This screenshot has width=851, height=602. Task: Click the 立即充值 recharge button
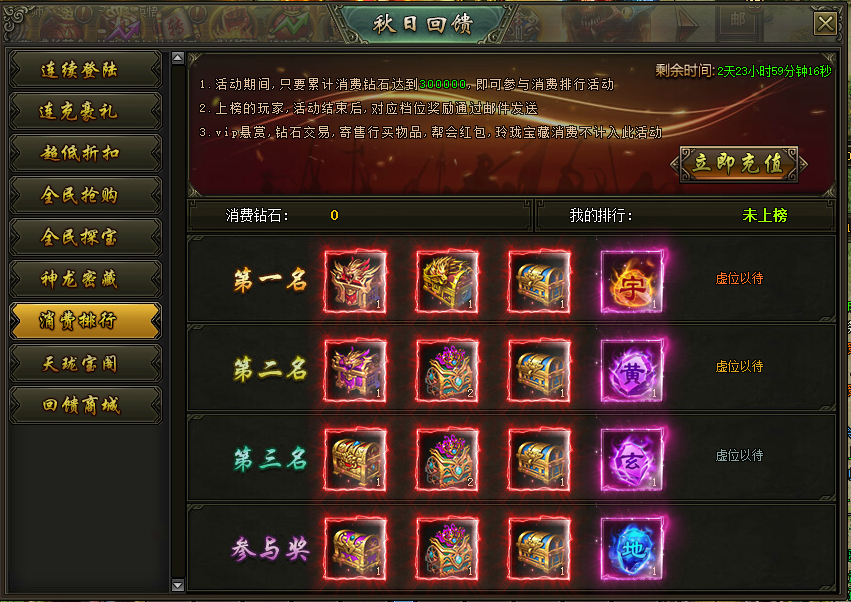pos(739,163)
